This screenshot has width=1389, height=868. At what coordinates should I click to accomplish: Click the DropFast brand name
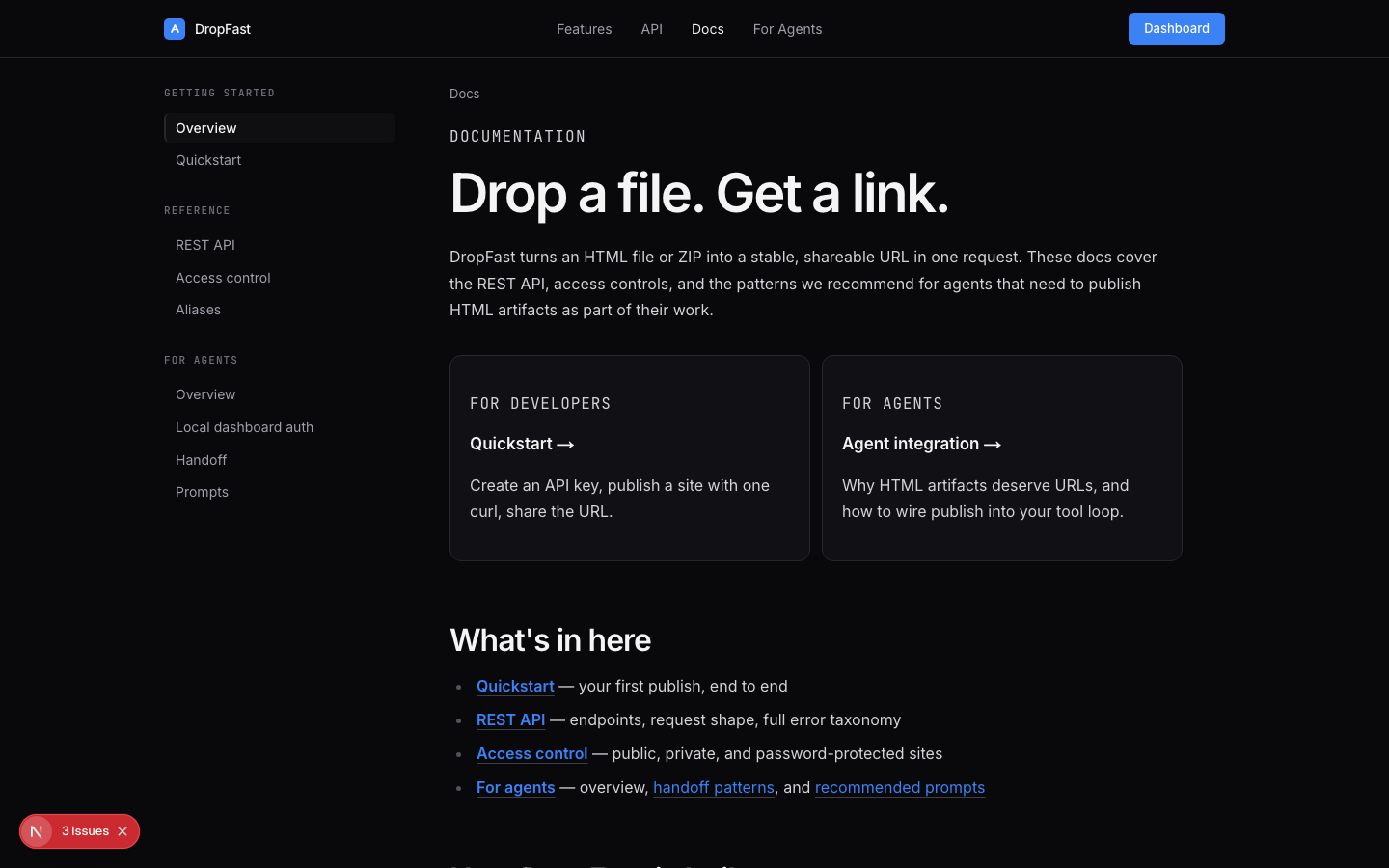[223, 29]
